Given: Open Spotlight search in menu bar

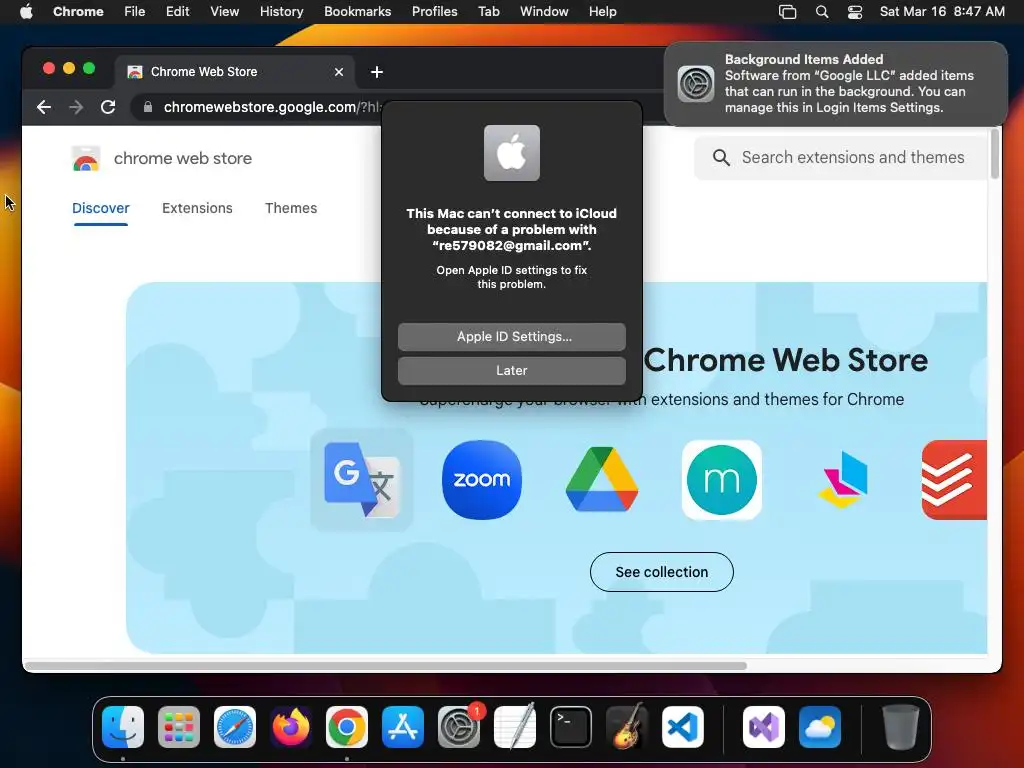Looking at the screenshot, I should pyautogui.click(x=822, y=12).
